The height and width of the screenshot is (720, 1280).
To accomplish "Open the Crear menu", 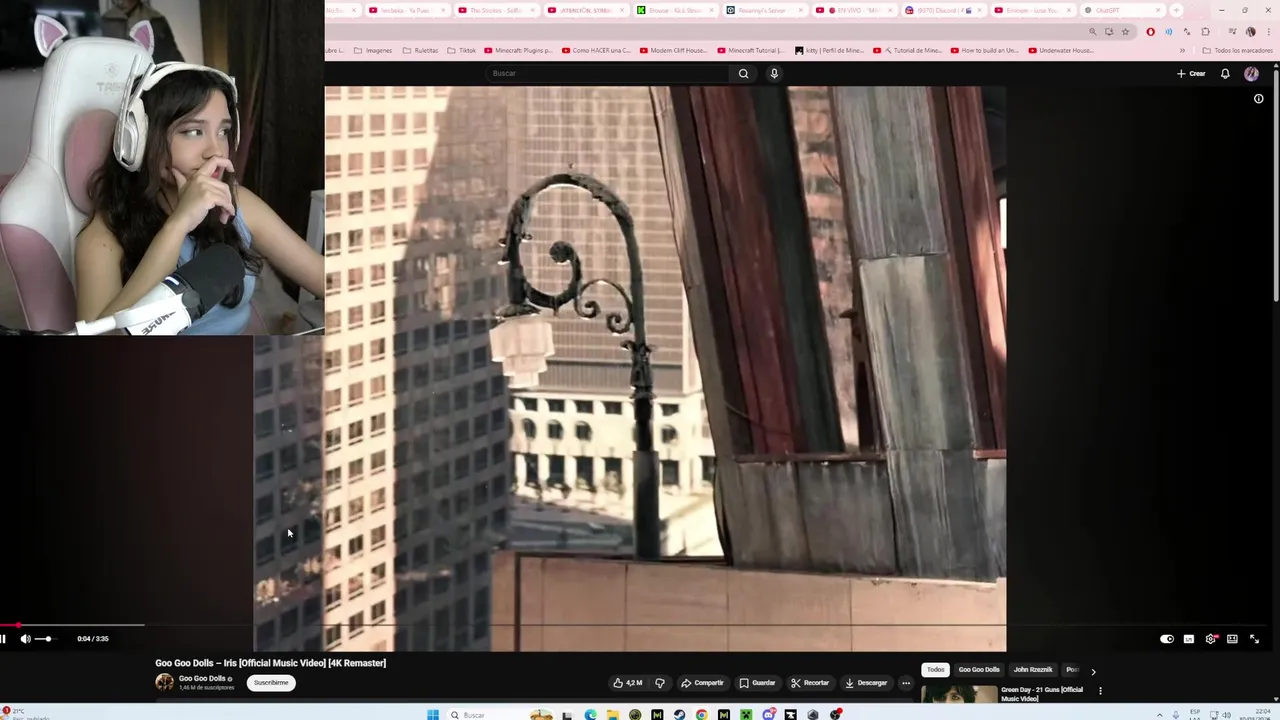I will 1191,73.
